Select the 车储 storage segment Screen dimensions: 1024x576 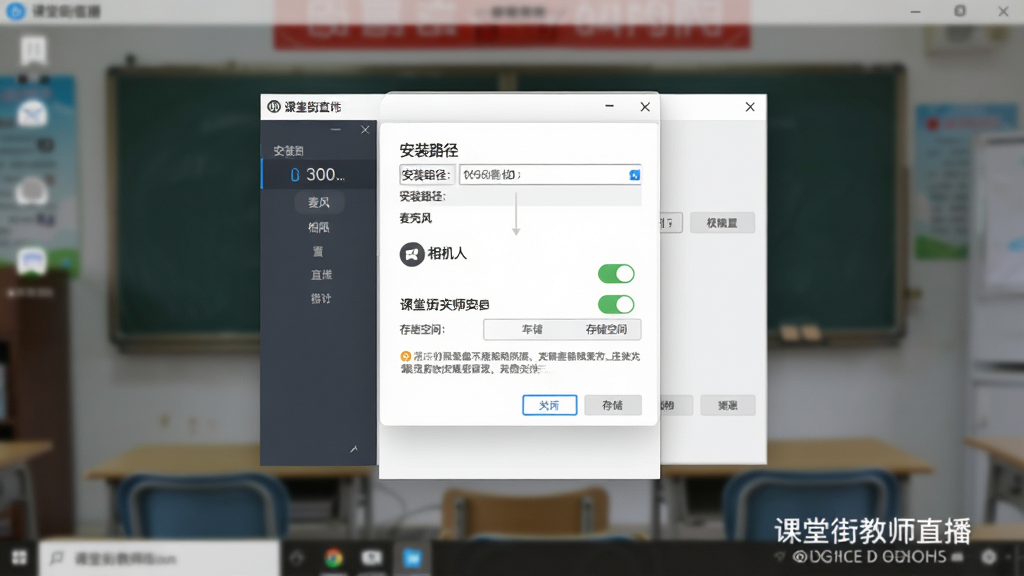(532, 330)
